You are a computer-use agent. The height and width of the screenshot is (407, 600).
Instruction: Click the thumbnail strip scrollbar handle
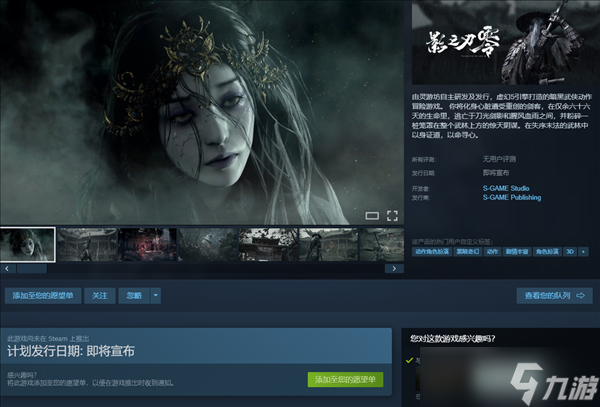click(x=32, y=269)
